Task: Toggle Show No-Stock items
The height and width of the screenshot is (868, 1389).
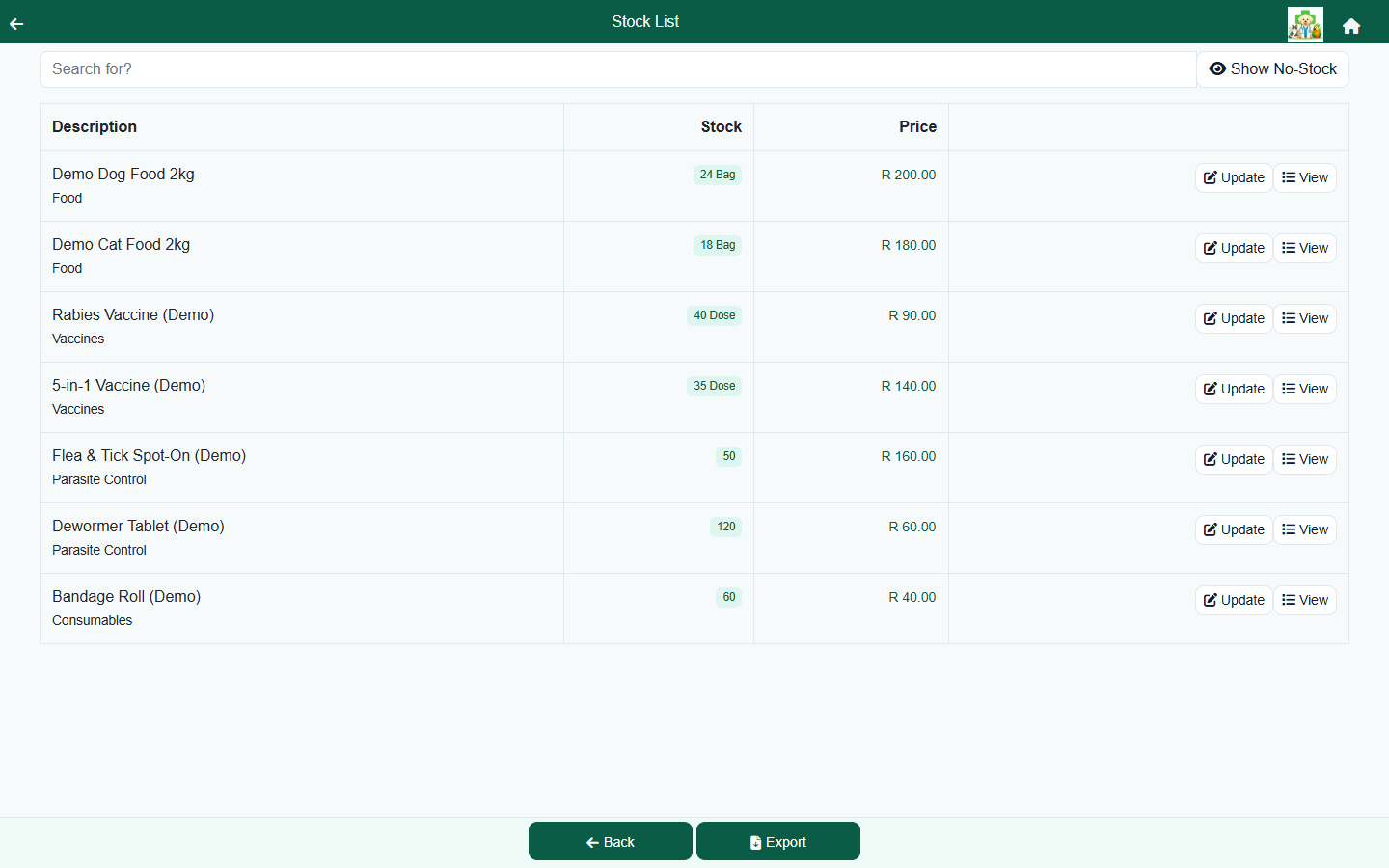Action: tap(1273, 69)
